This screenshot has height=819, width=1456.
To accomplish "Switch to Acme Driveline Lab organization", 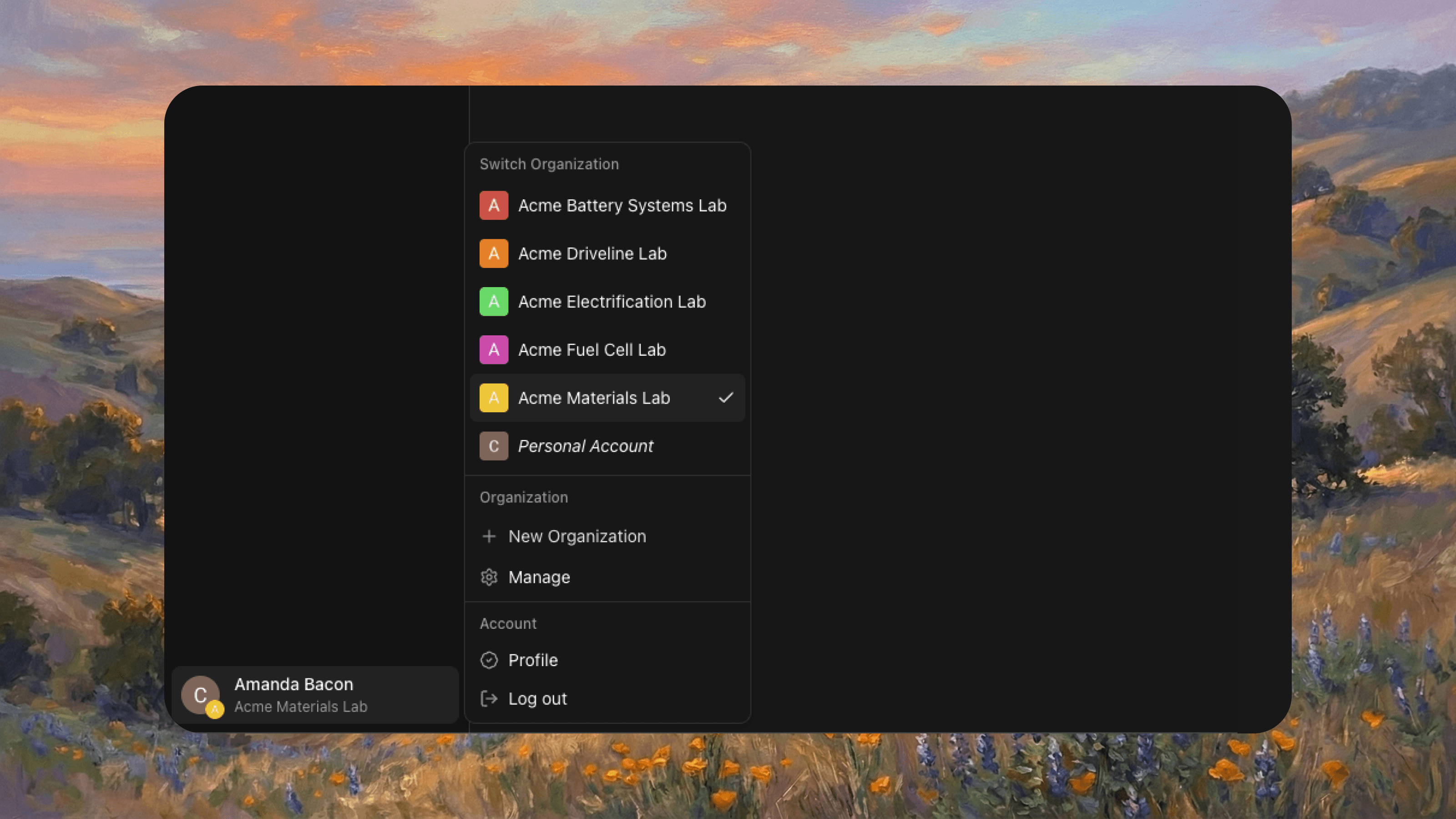I will 592,253.
